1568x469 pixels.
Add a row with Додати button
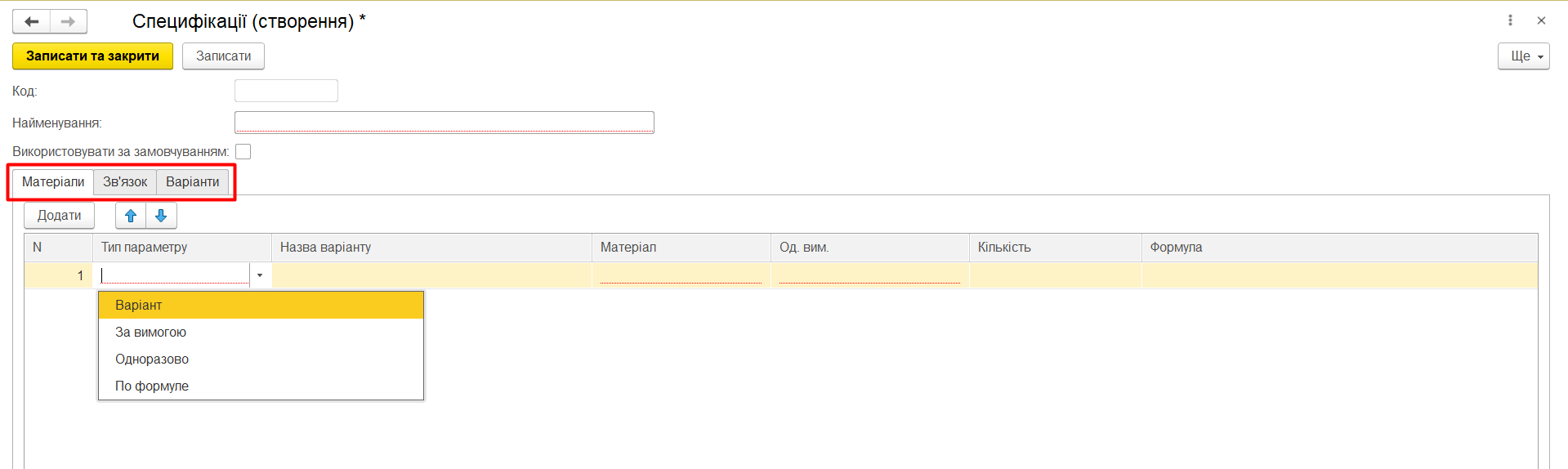pyautogui.click(x=59, y=216)
